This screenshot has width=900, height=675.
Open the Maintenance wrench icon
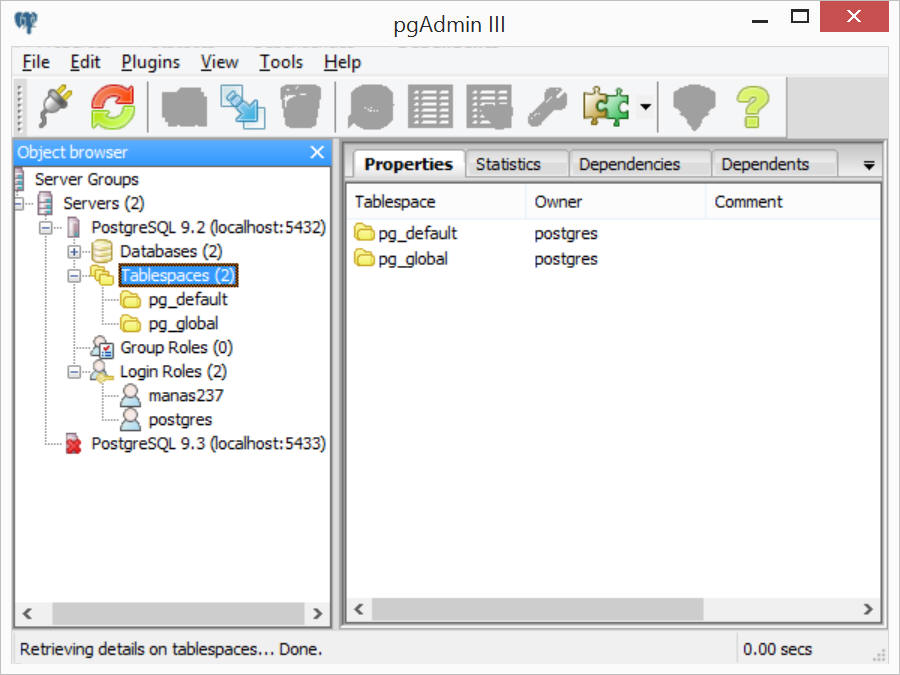547,107
